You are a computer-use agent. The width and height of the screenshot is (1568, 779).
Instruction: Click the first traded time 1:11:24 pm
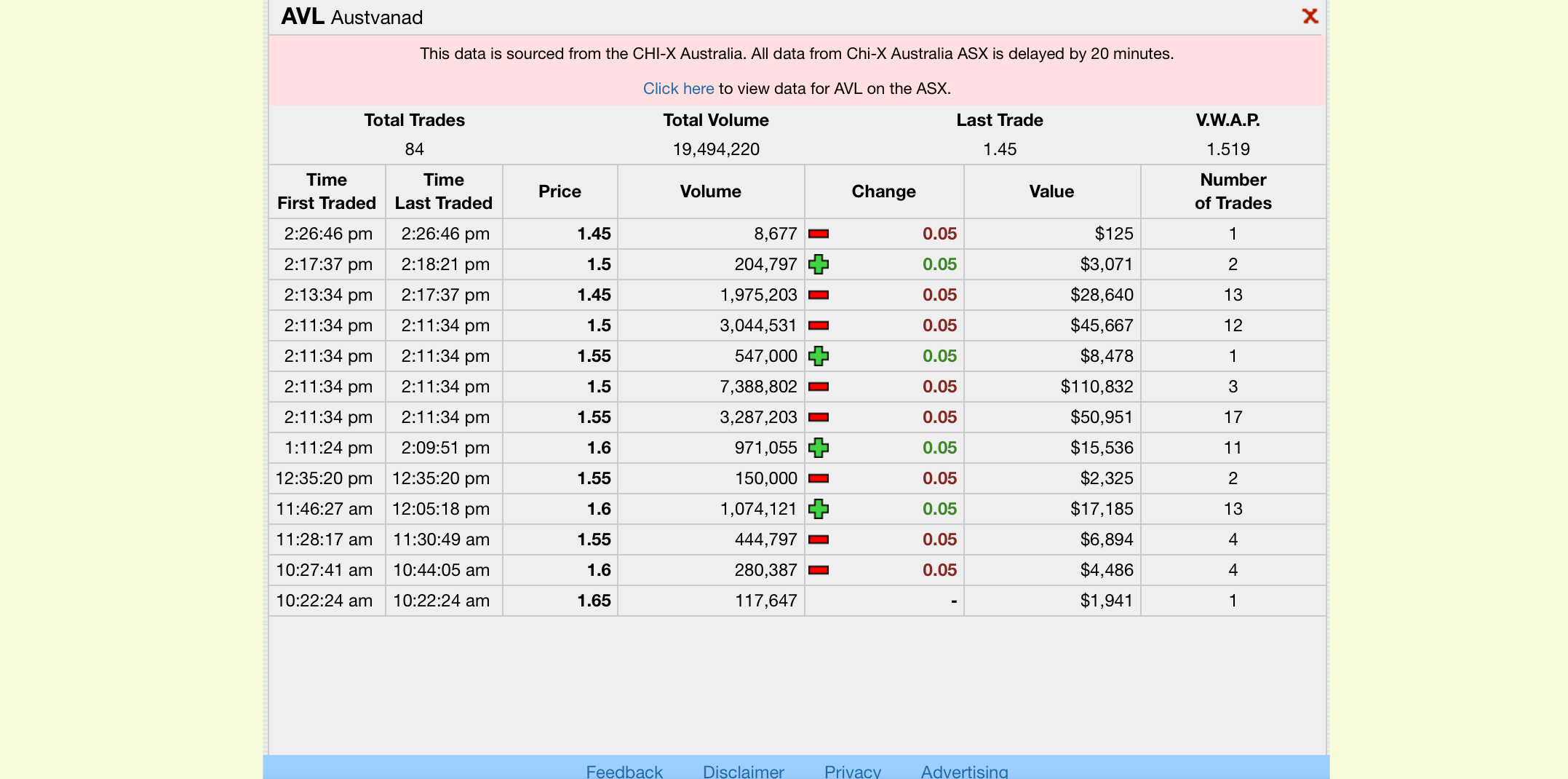coord(328,448)
